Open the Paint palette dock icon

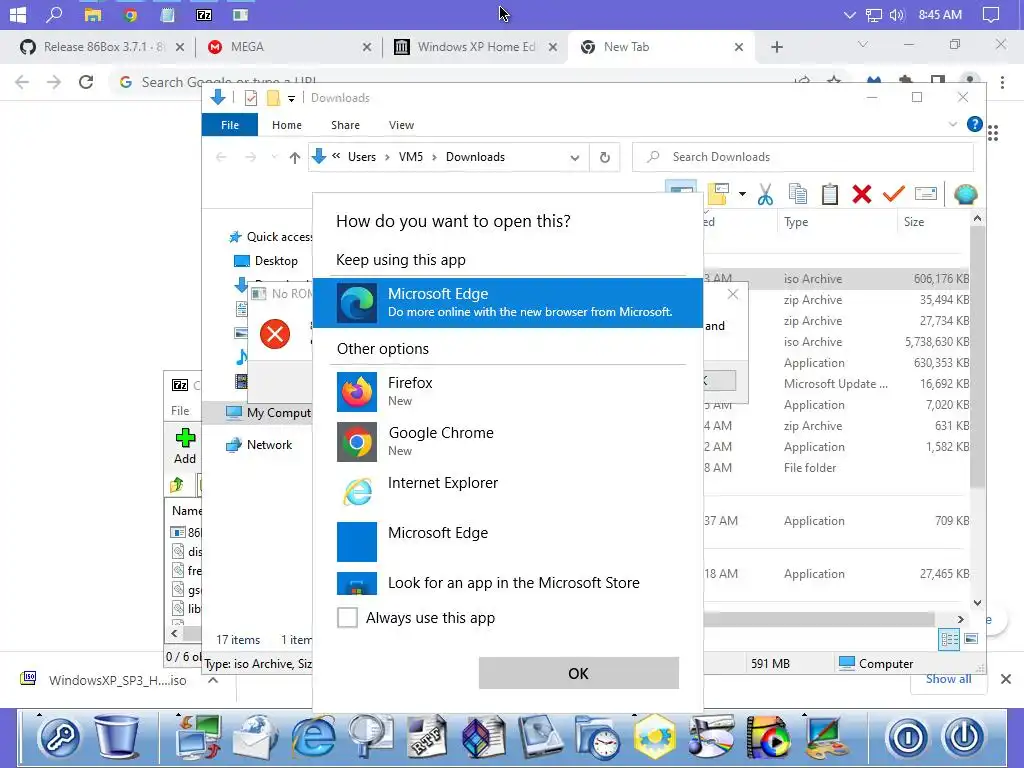point(825,737)
